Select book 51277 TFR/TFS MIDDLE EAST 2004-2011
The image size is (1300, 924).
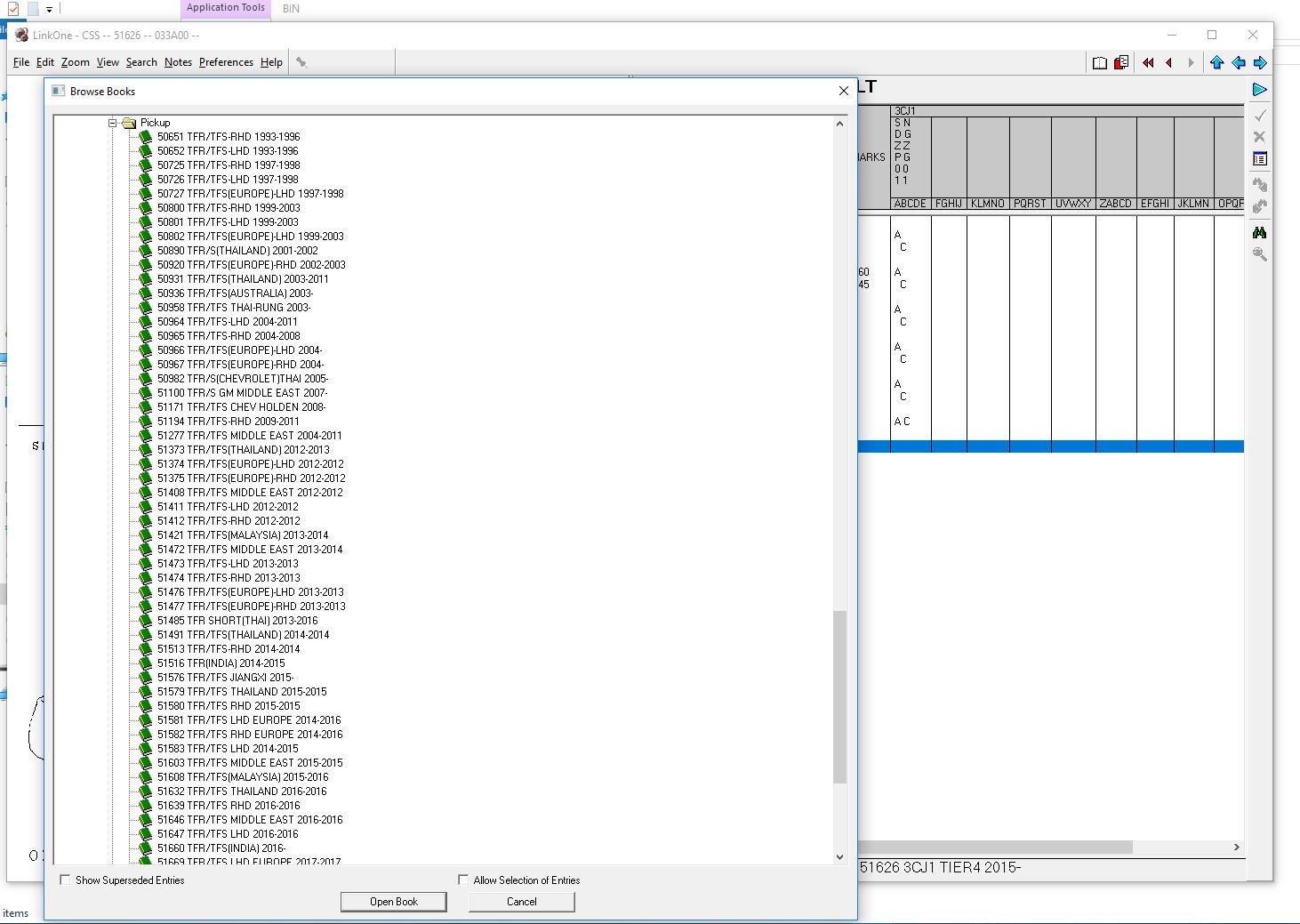point(250,436)
